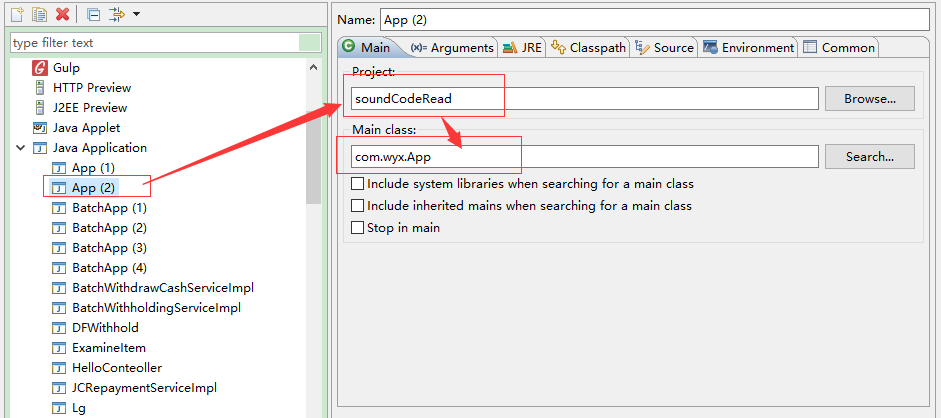
Task: Select Java Applet in the tree
Action: [86, 128]
